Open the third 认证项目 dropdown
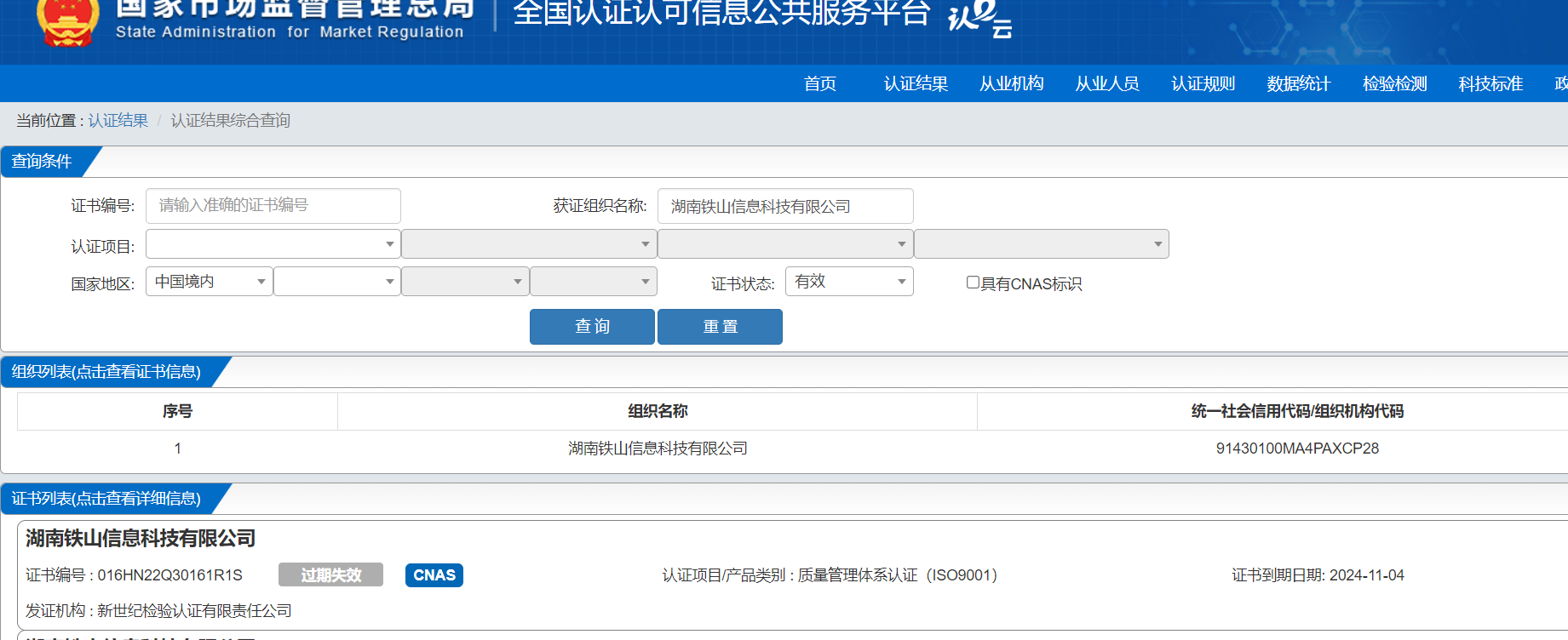Viewport: 1568px width, 640px height. [785, 244]
